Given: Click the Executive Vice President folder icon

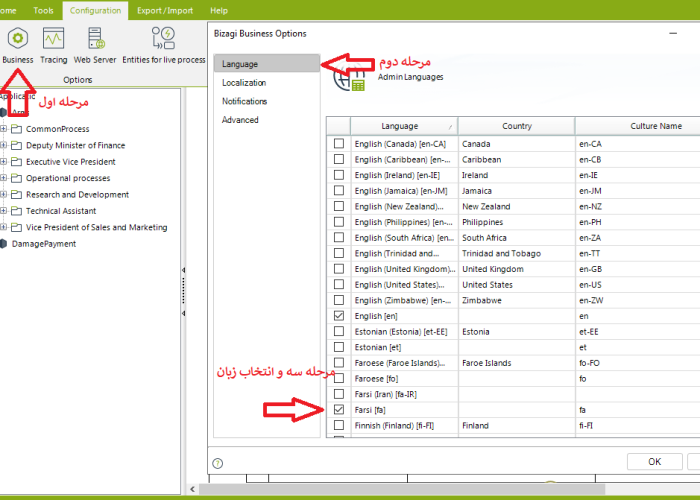Looking at the screenshot, I should 17,162.
